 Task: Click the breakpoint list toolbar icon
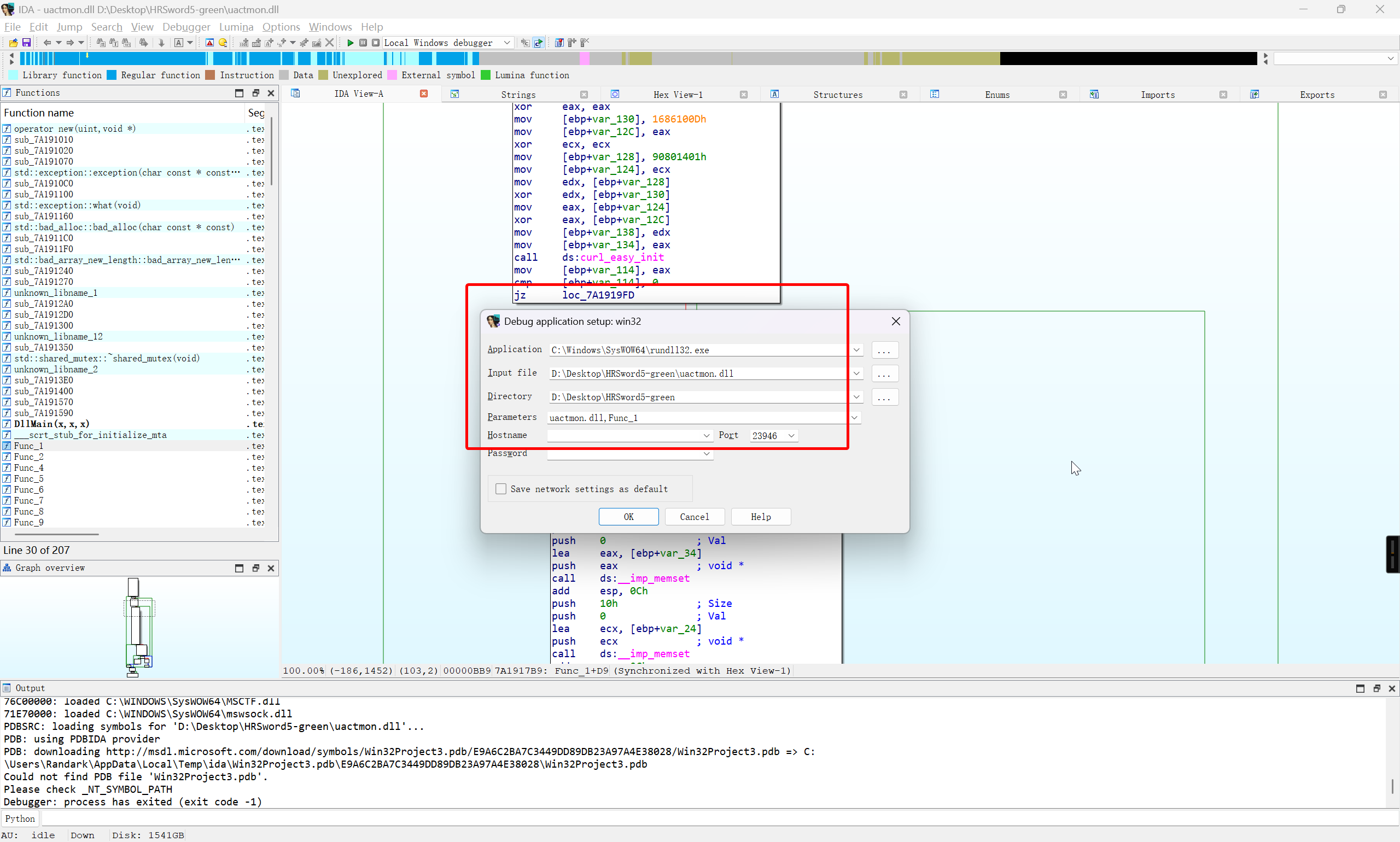[559, 43]
